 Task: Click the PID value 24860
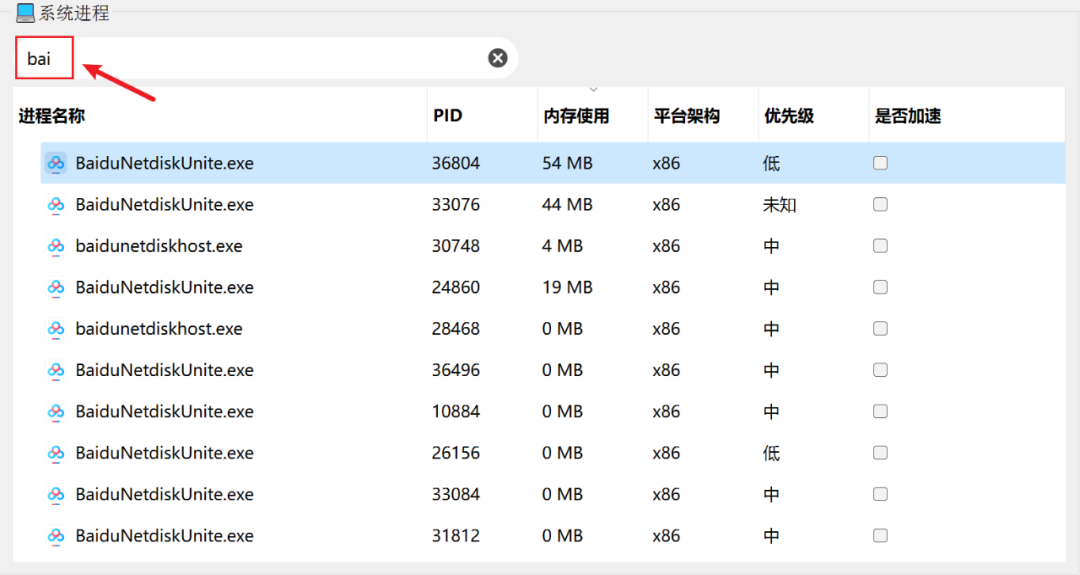pyautogui.click(x=456, y=287)
